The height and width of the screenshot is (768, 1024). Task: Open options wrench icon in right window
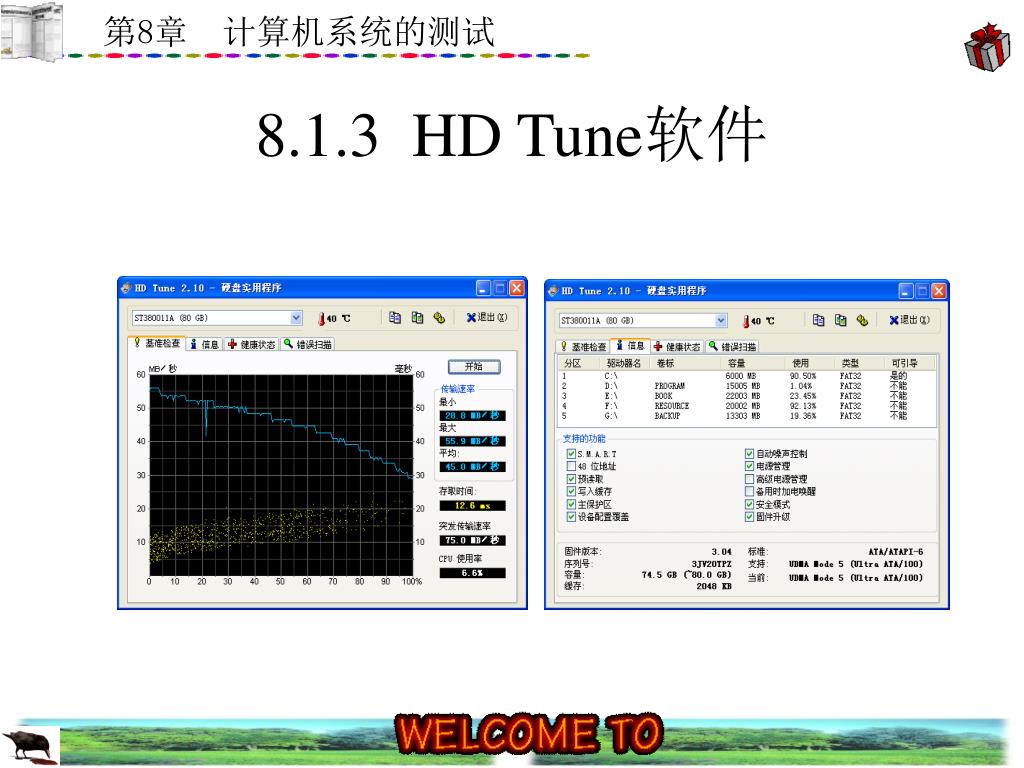[862, 320]
